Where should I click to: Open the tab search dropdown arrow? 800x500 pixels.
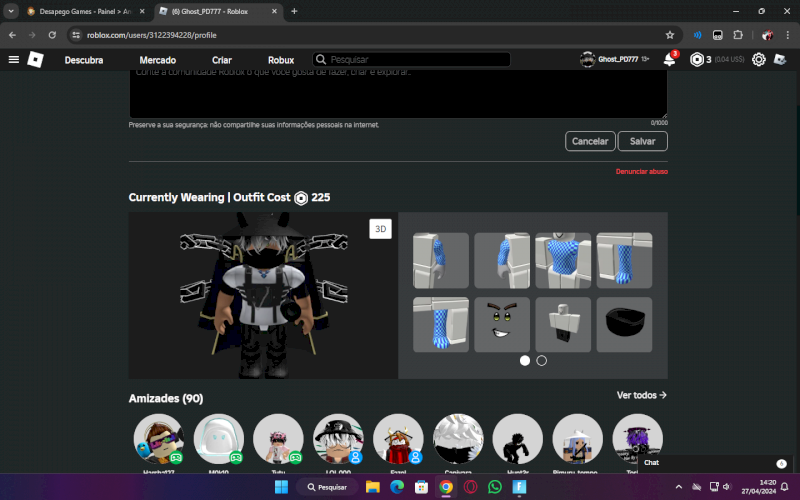pos(11,11)
